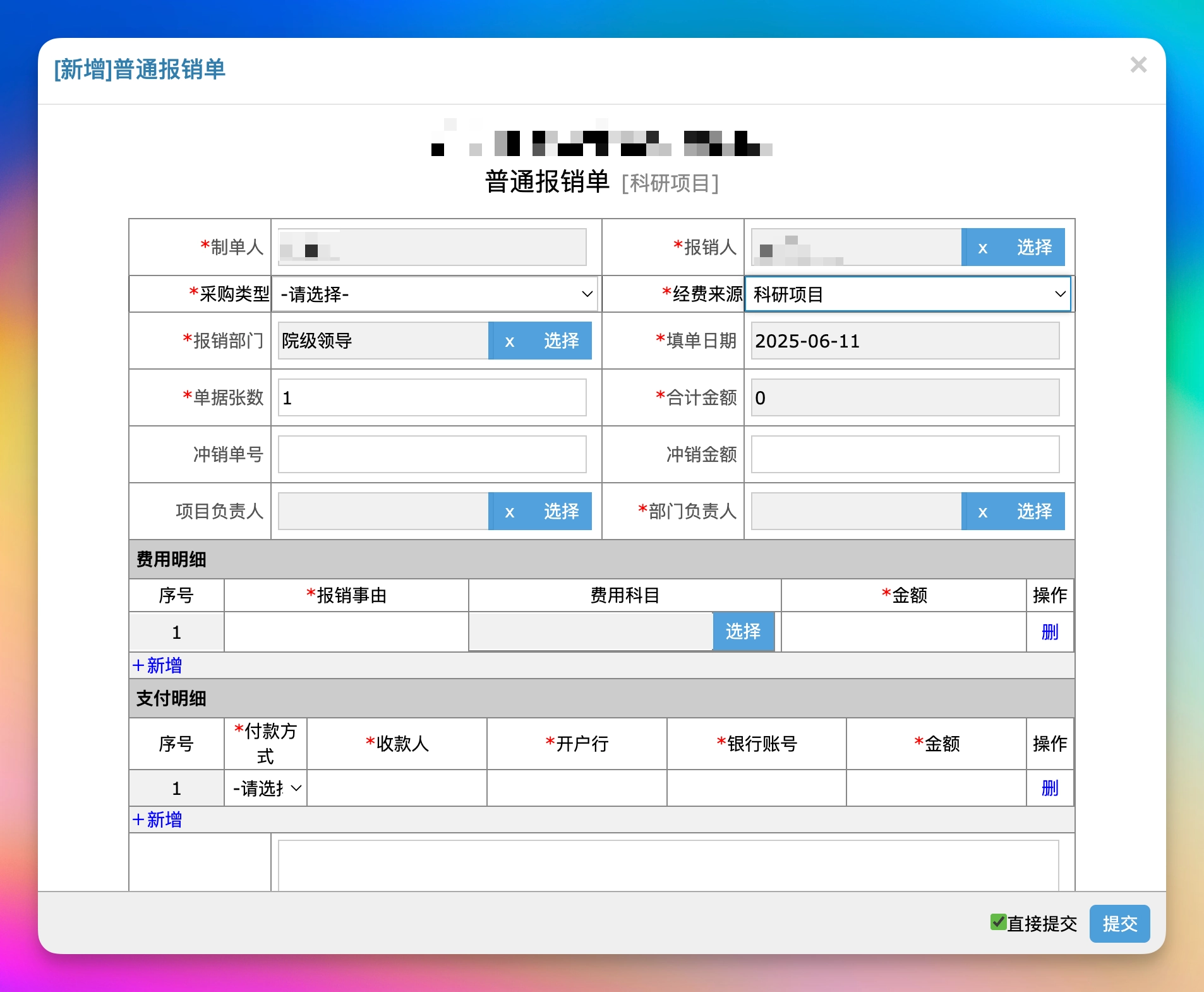1204x992 pixels.
Task: Click the 单据张数 input field
Action: tap(432, 398)
